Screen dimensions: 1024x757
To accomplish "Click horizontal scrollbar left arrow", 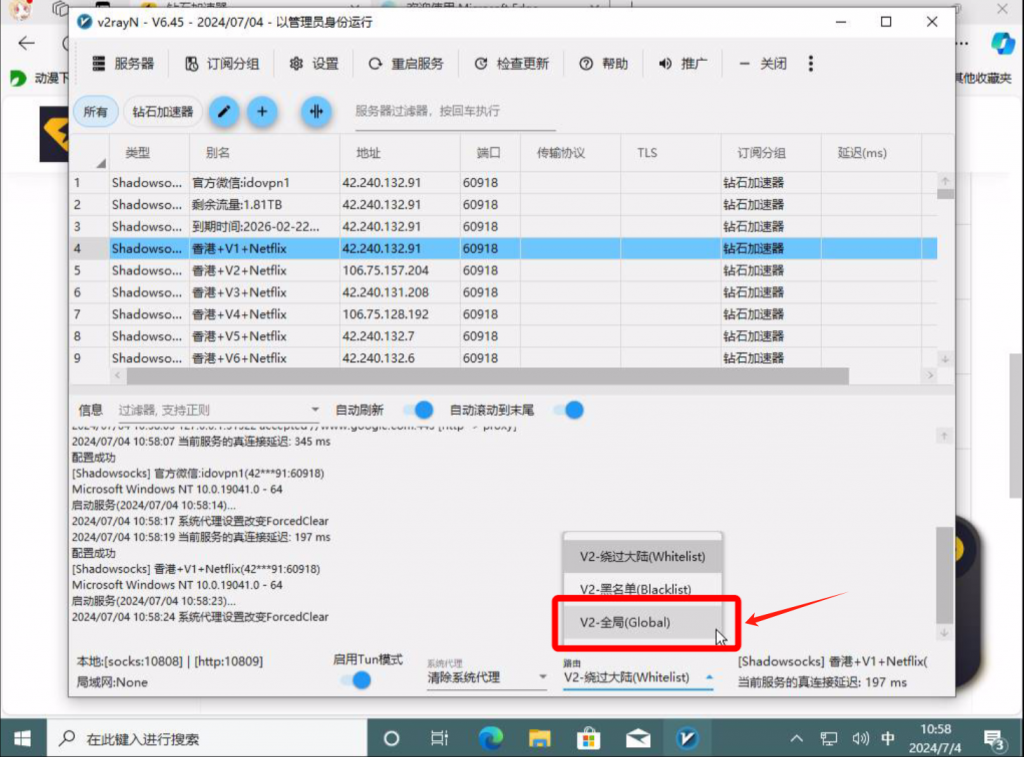I will click(x=118, y=376).
